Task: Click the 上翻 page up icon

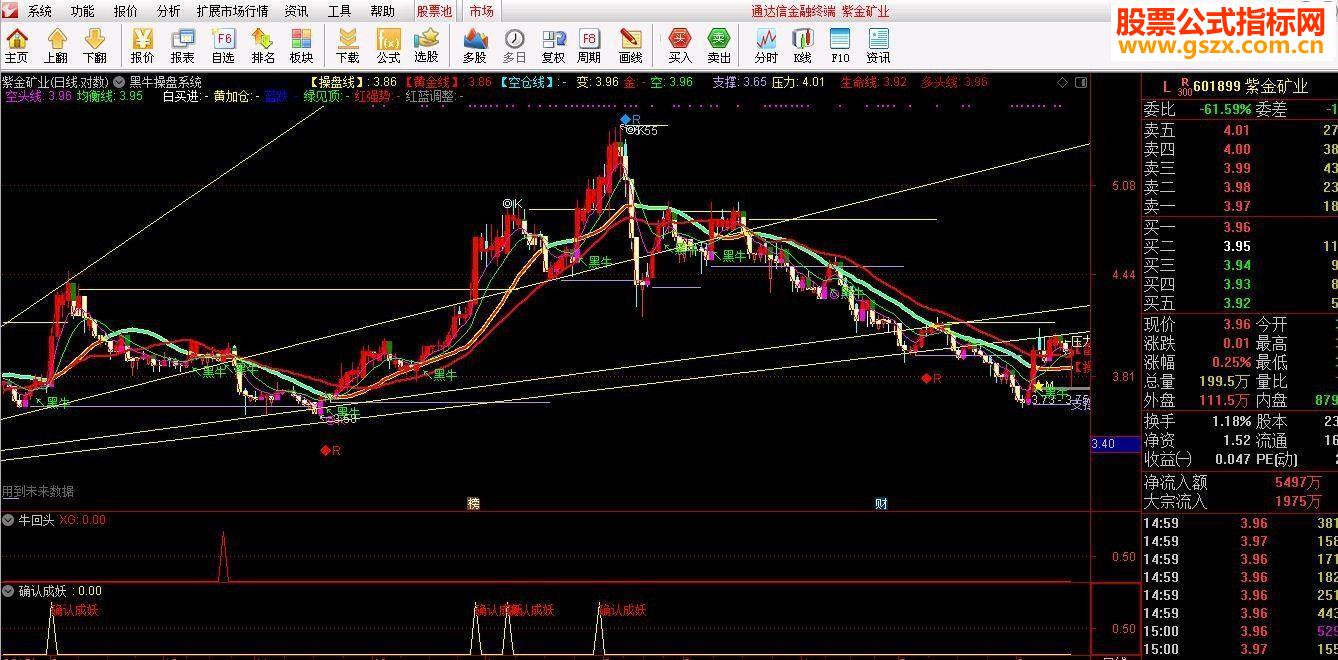Action: tap(56, 46)
